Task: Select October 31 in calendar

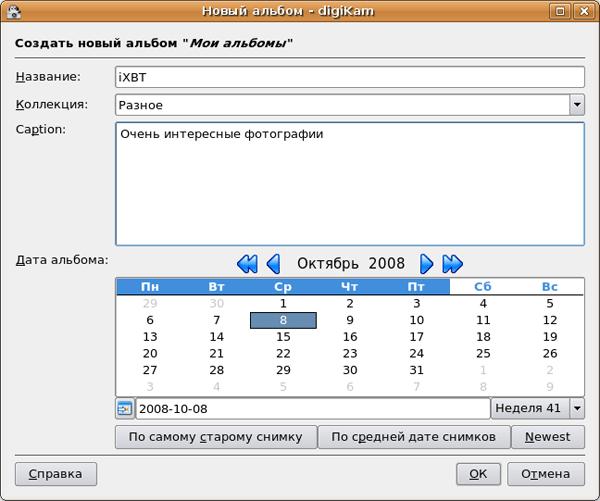Action: 416,370
